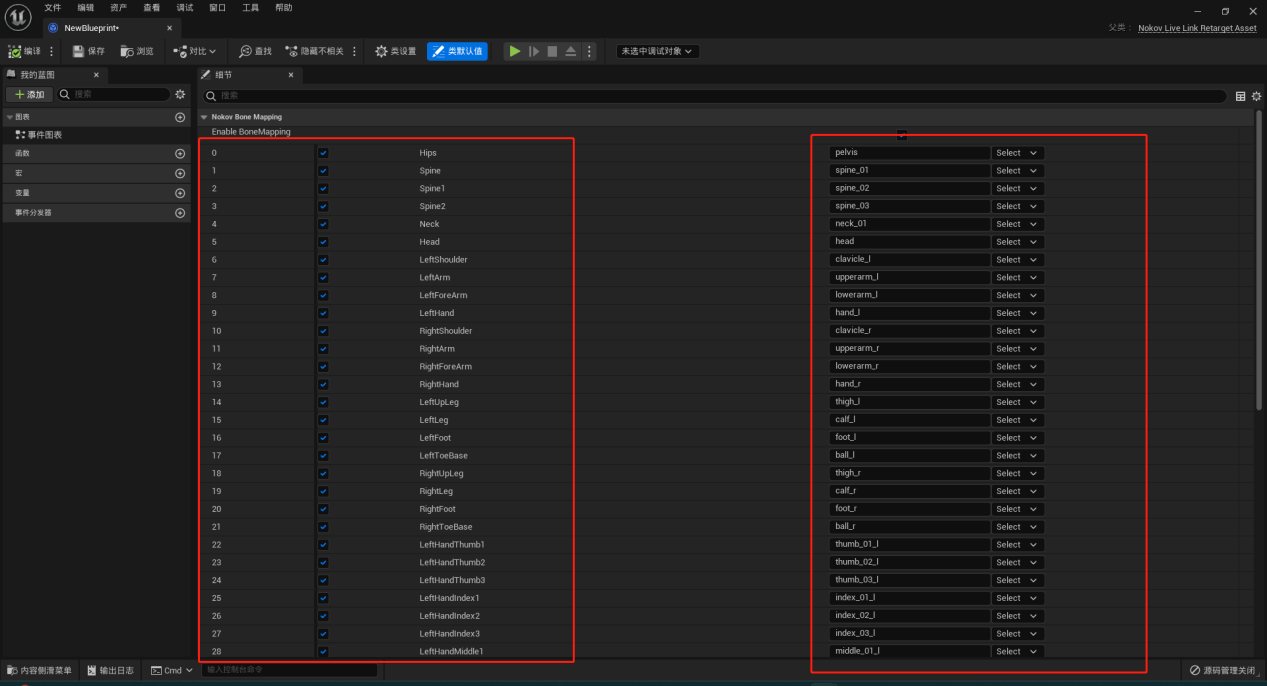This screenshot has height=686, width=1267.
Task: Toggle the LeftShoulder row checkbox
Action: click(323, 260)
